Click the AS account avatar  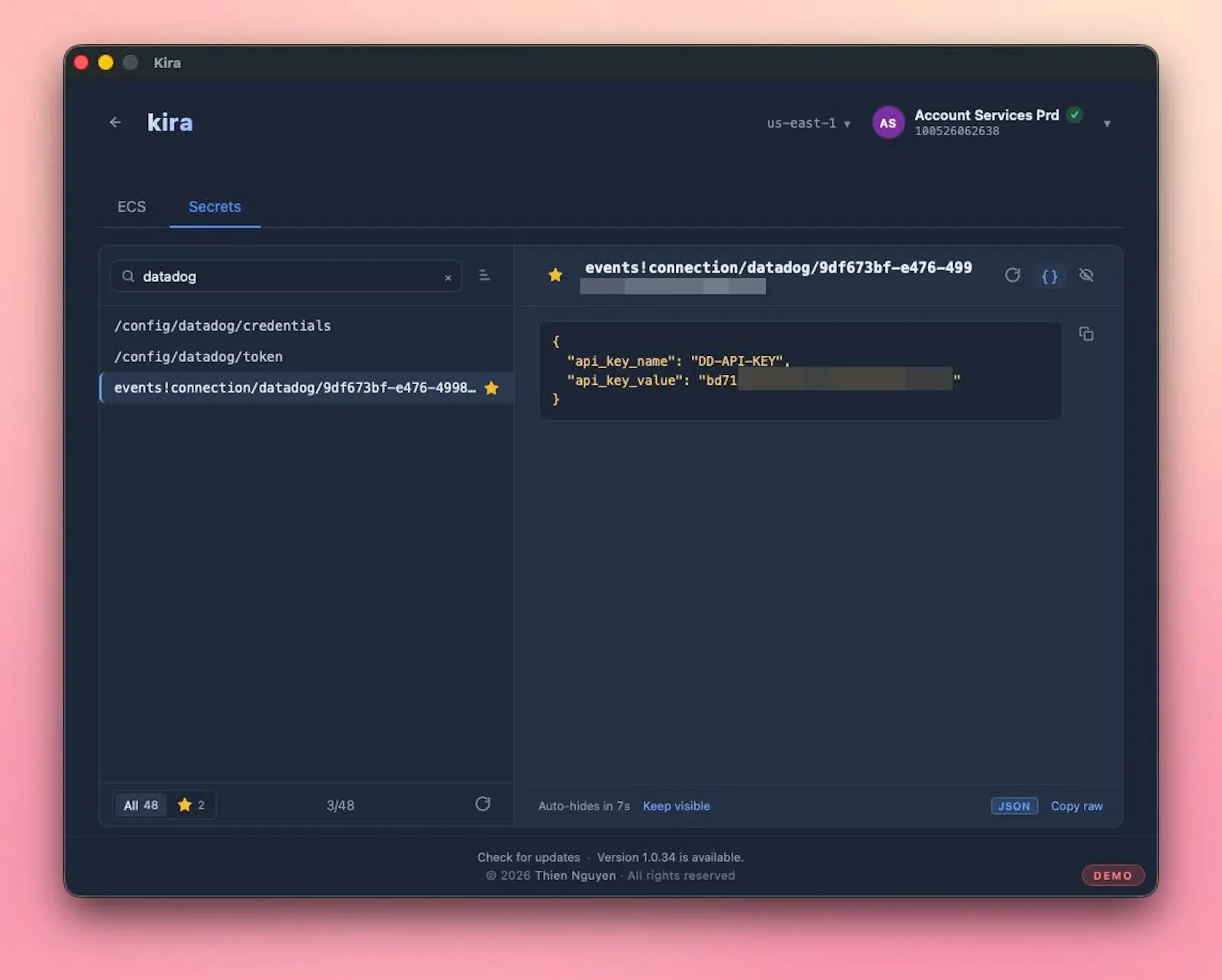[x=888, y=123]
